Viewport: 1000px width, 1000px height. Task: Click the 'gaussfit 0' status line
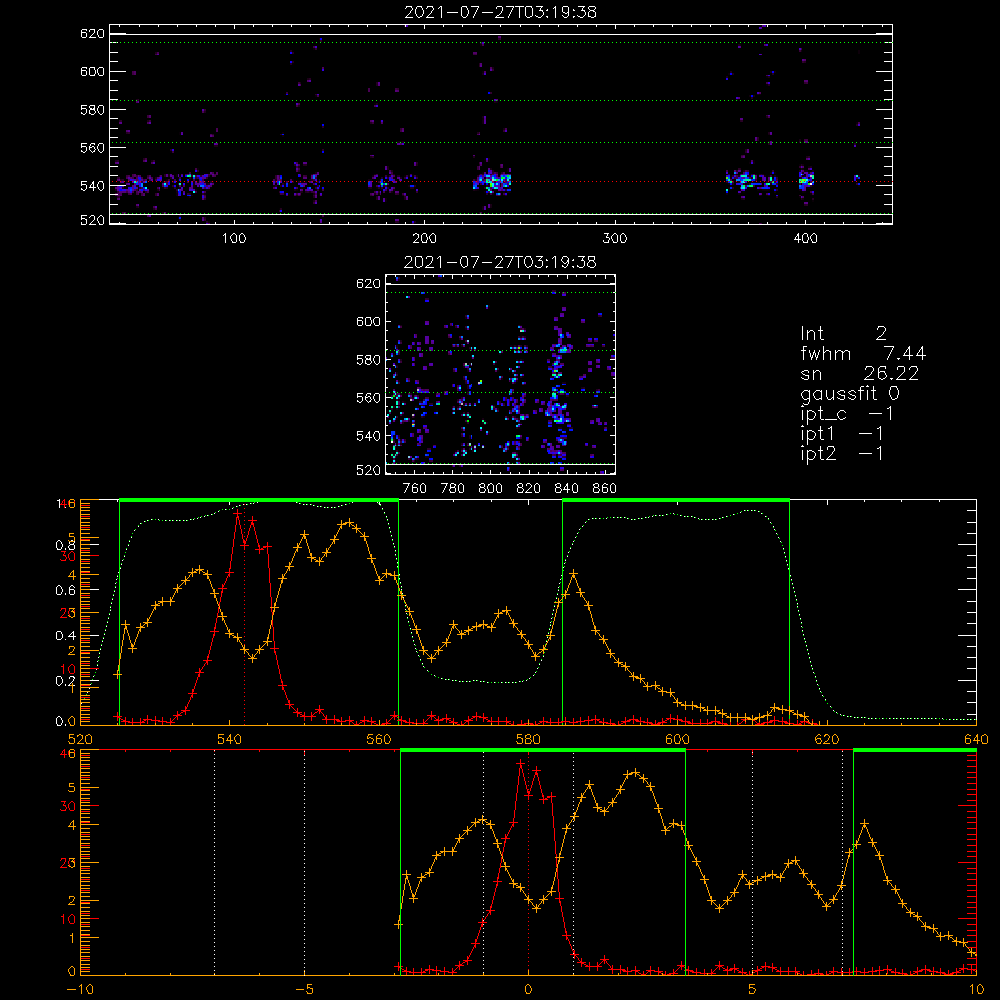click(x=849, y=393)
